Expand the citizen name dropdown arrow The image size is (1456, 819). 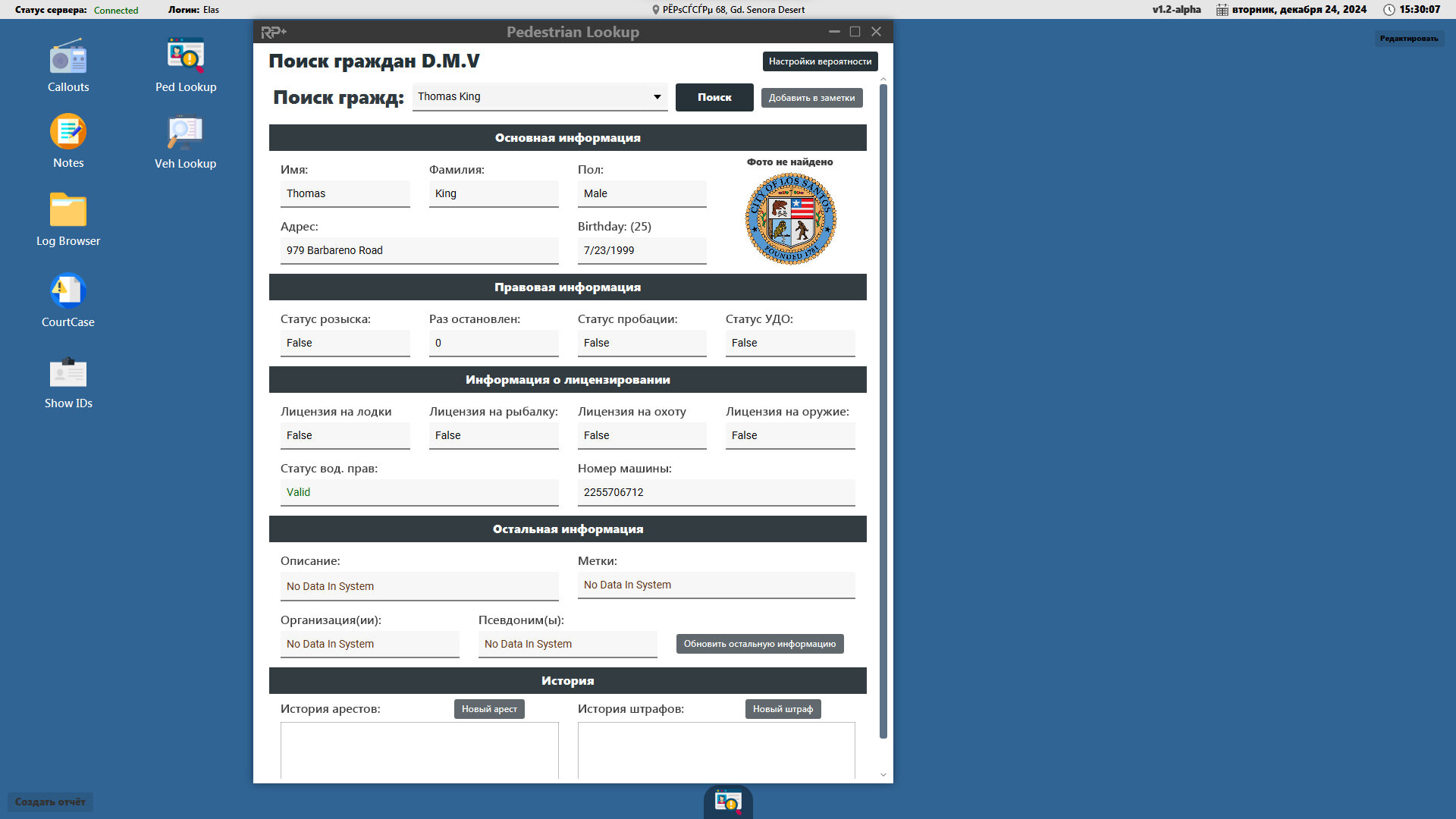657,97
